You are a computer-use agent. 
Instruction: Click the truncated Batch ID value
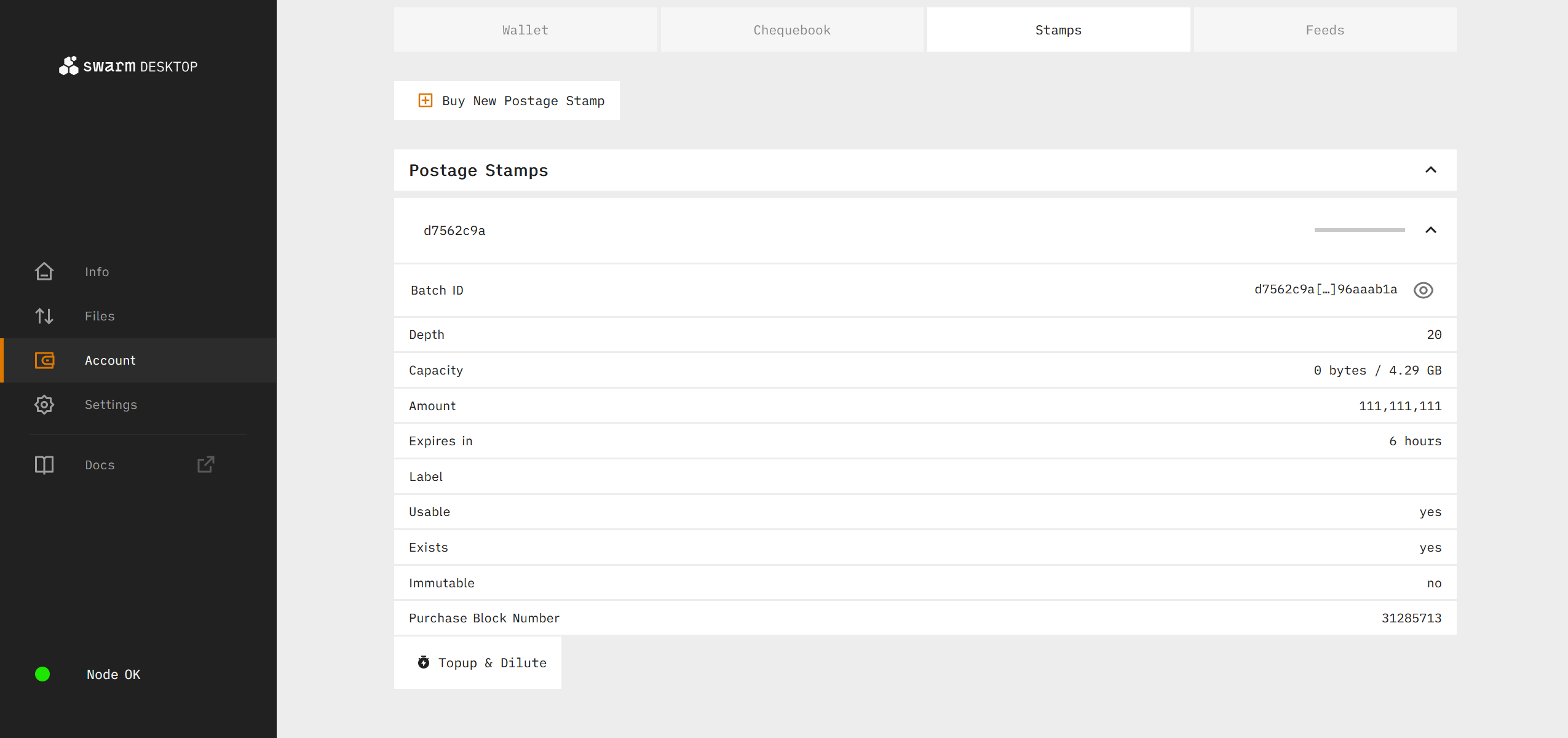pyautogui.click(x=1325, y=290)
